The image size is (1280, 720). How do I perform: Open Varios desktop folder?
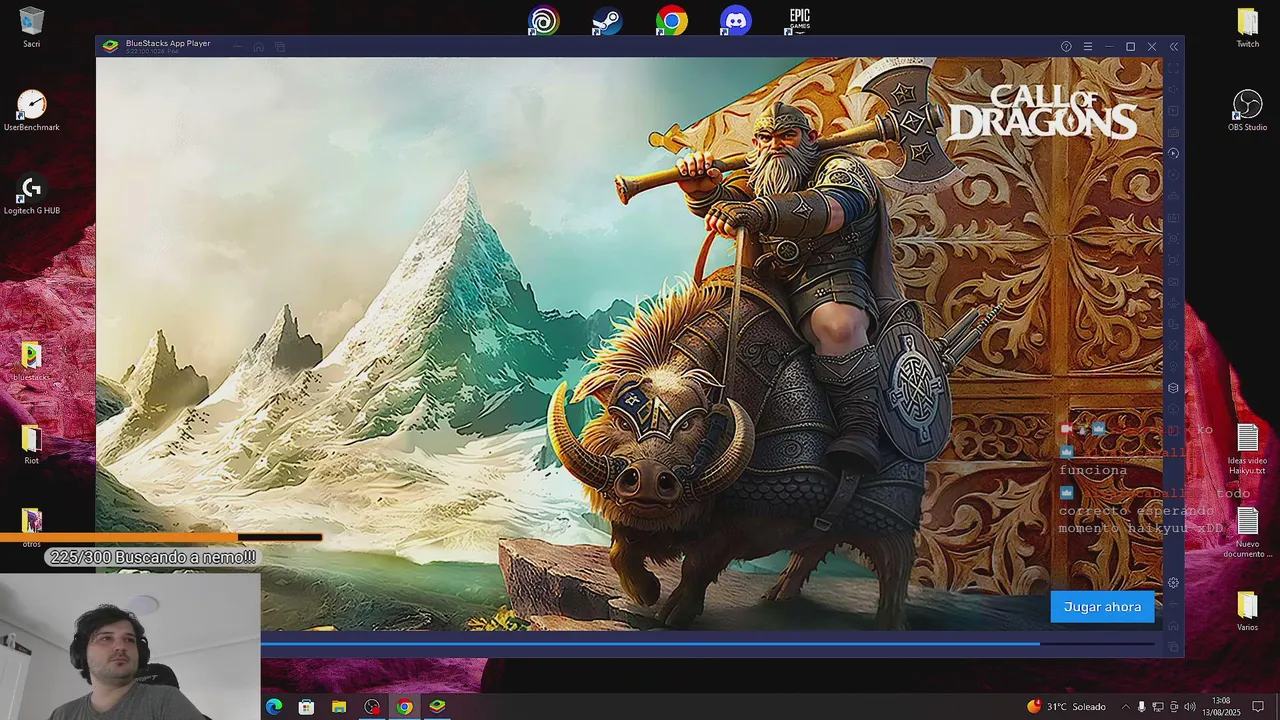(1248, 610)
